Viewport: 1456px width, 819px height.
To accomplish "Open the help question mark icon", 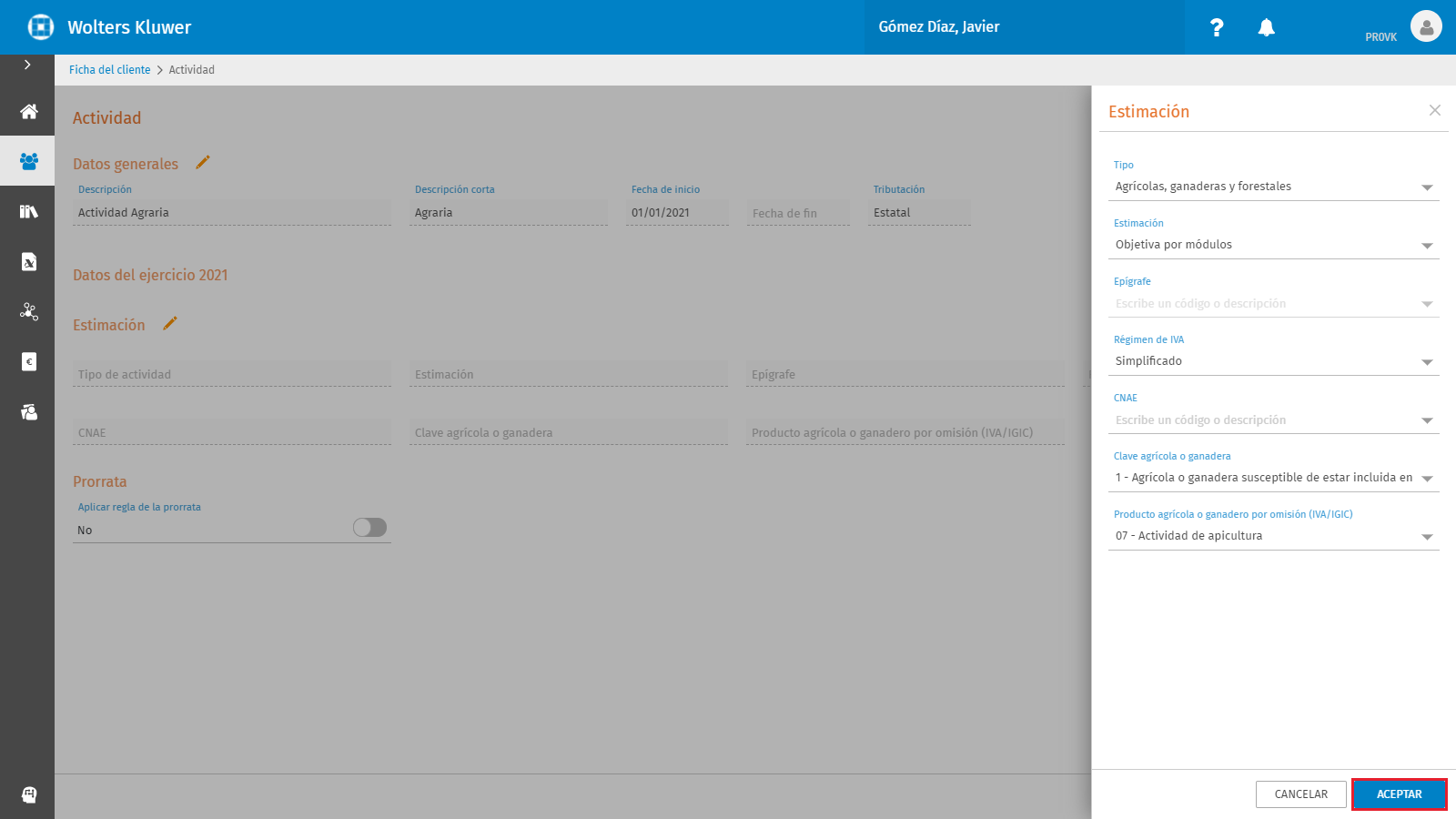I will [x=1217, y=27].
